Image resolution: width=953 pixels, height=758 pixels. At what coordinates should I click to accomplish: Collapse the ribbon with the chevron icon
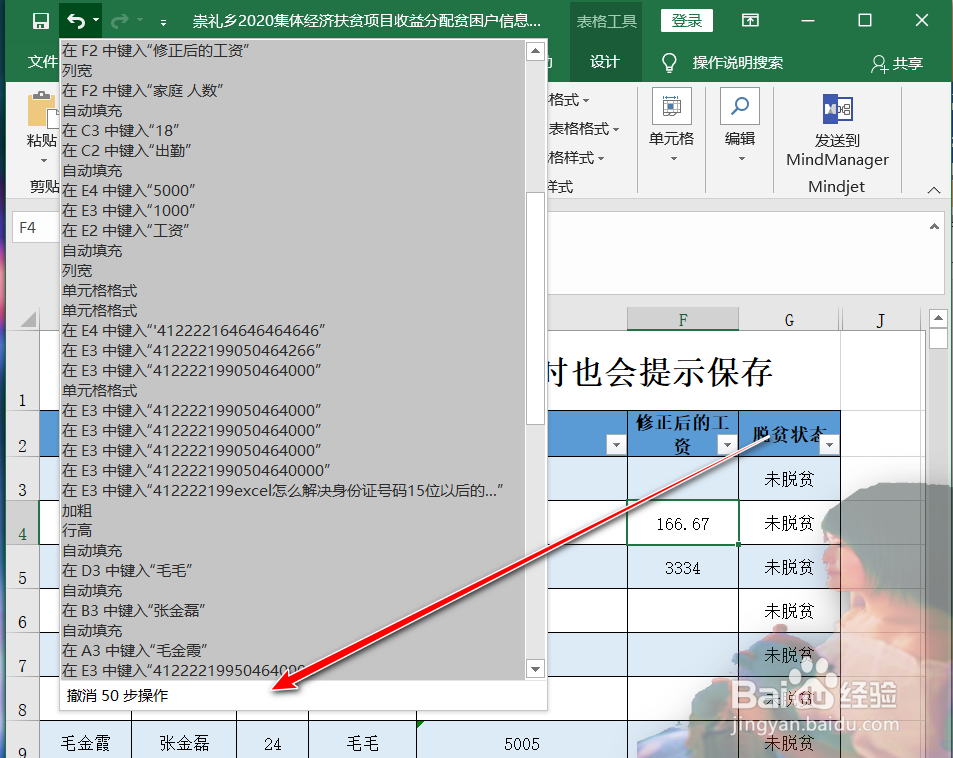(933, 189)
